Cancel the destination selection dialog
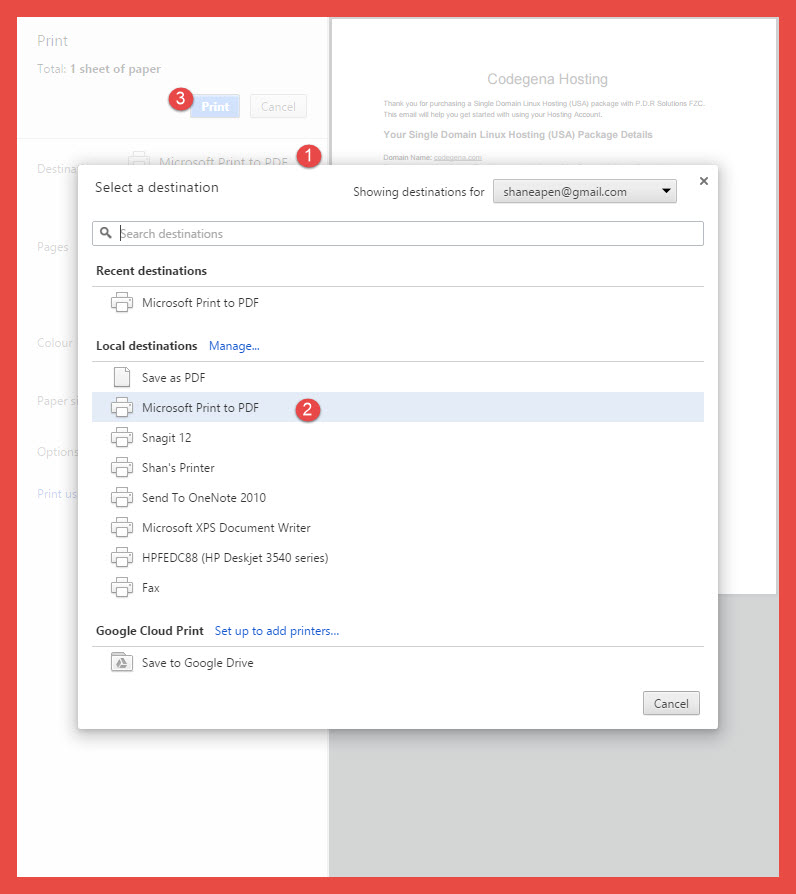This screenshot has width=796, height=894. pos(671,703)
